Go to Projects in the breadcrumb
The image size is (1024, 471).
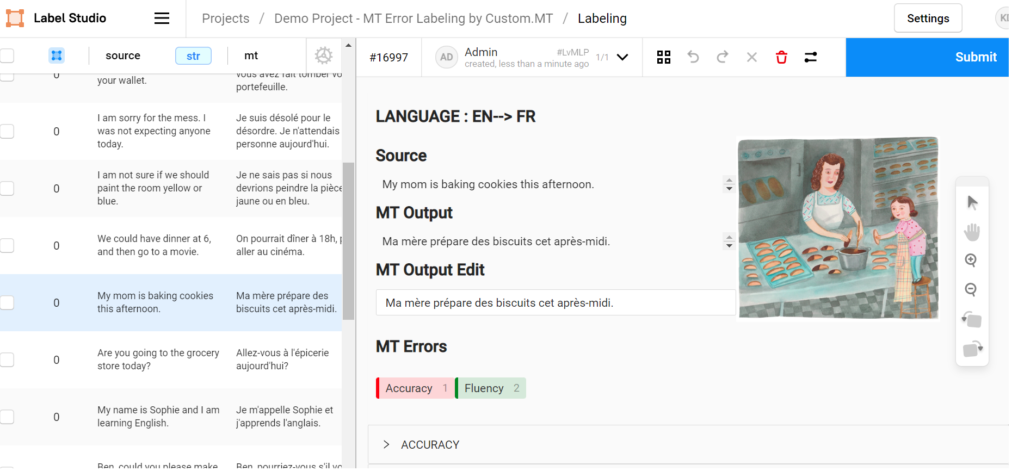click(x=226, y=18)
